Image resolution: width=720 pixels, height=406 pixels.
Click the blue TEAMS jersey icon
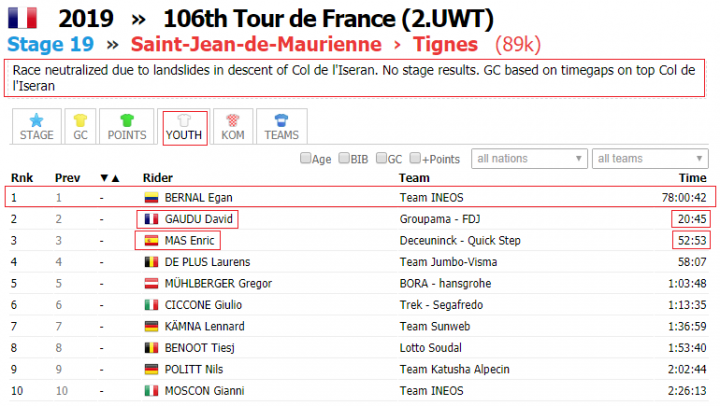(281, 120)
